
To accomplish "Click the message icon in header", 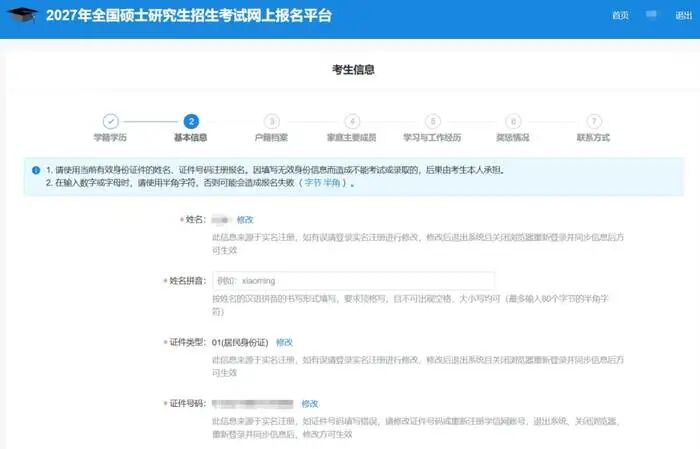I will [x=651, y=15].
